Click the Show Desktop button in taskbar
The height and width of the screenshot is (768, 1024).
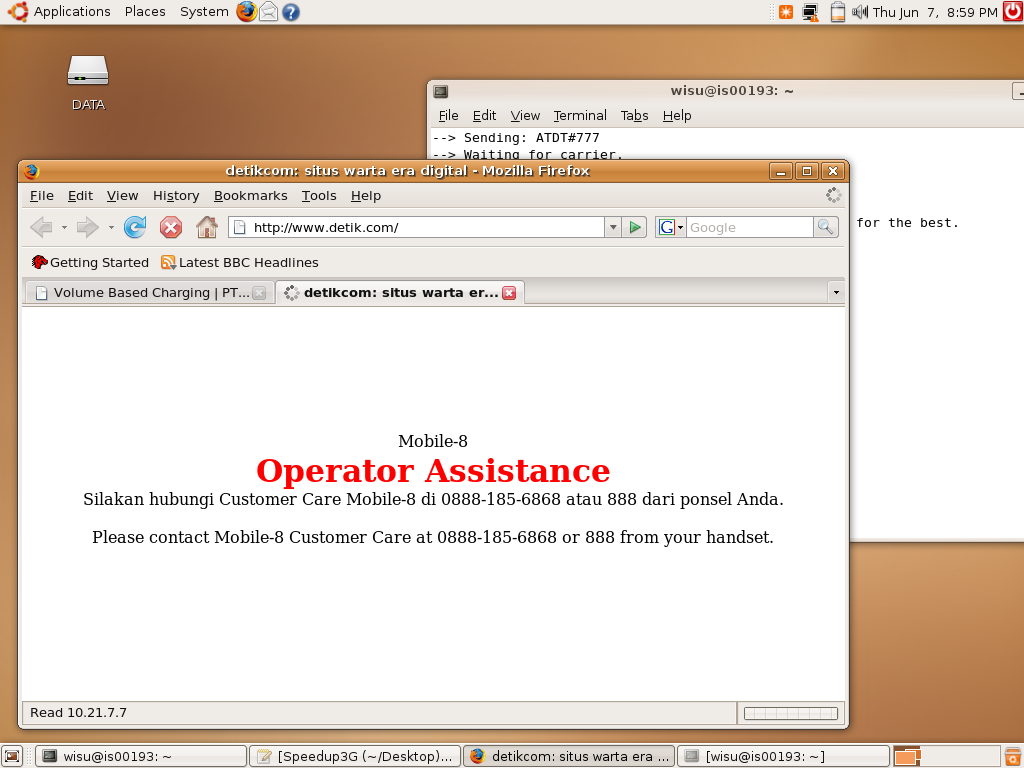pyautogui.click(x=12, y=756)
